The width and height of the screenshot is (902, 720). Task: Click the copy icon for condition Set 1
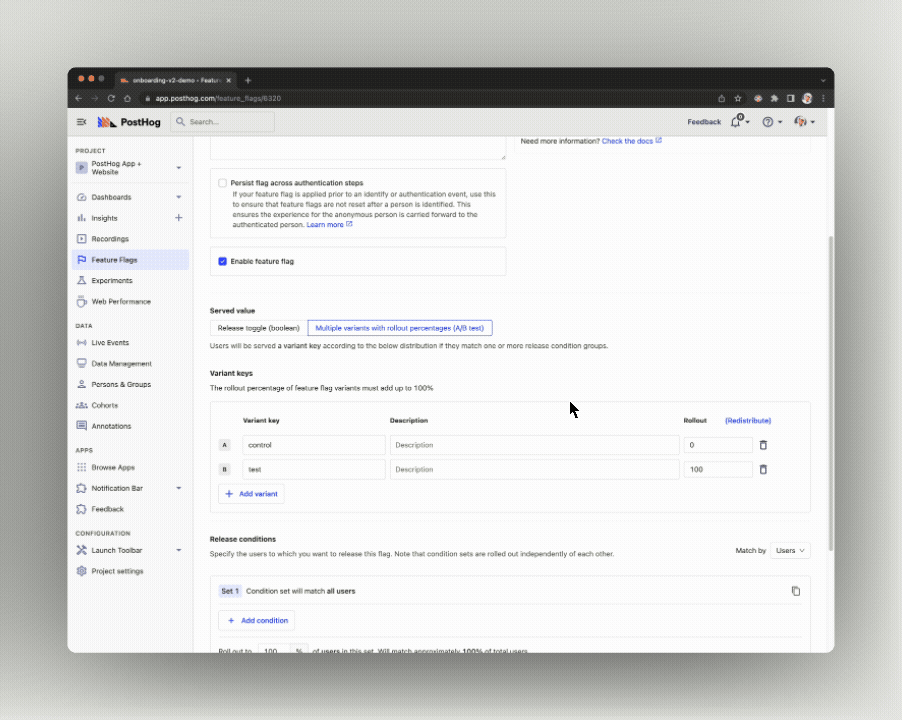[x=796, y=591]
